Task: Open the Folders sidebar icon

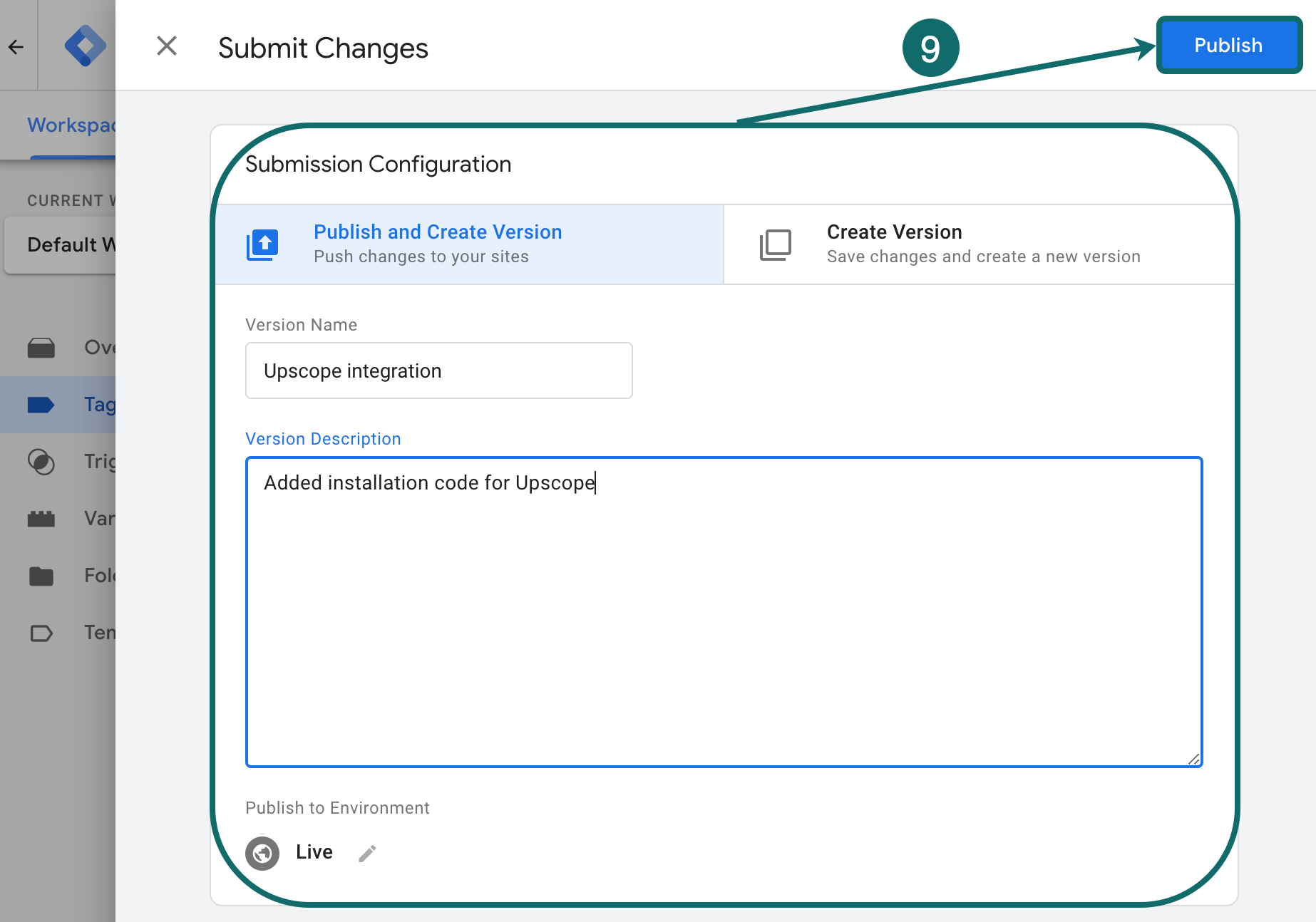Action: (x=41, y=576)
